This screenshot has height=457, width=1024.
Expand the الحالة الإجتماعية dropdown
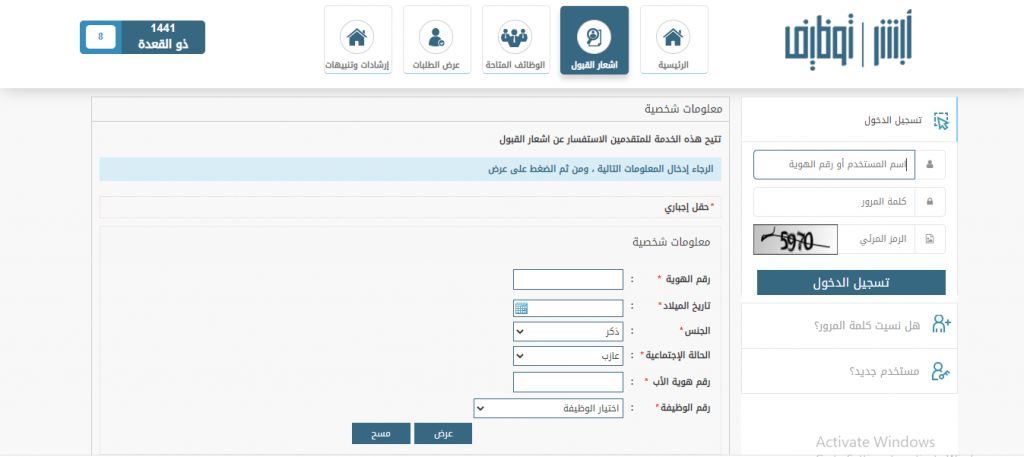tap(567, 355)
